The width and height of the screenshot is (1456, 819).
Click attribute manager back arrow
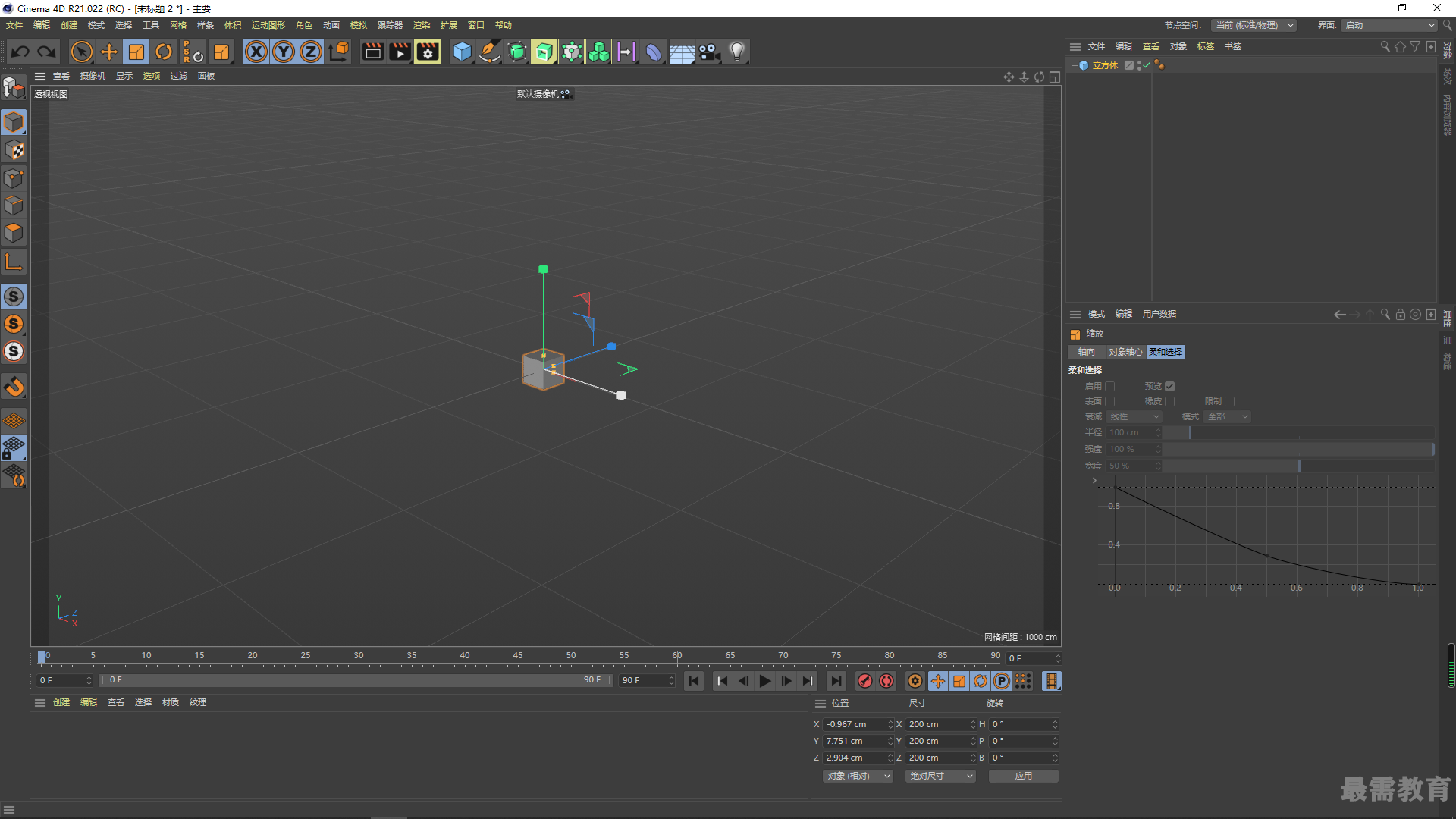pyautogui.click(x=1340, y=315)
